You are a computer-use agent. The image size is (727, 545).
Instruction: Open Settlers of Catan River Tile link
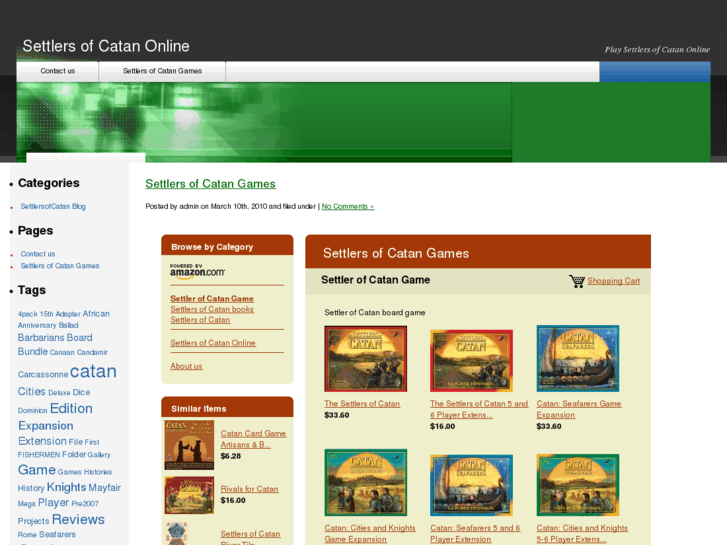pos(250,538)
